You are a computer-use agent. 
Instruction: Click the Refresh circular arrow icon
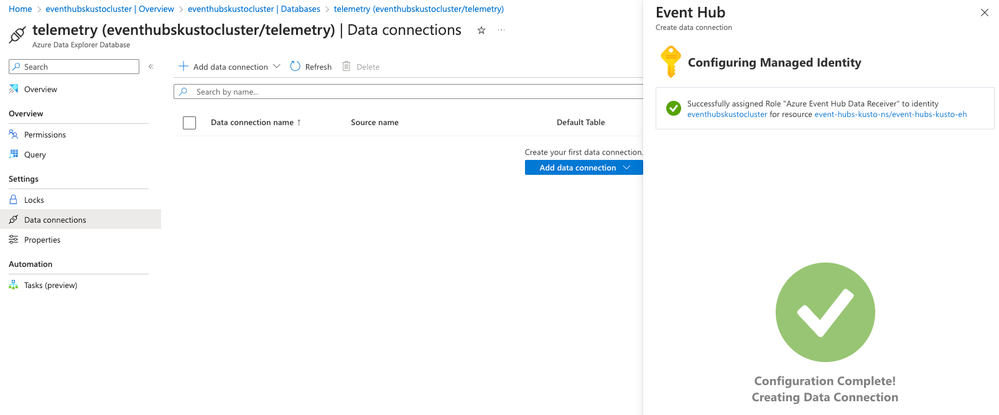[295, 66]
